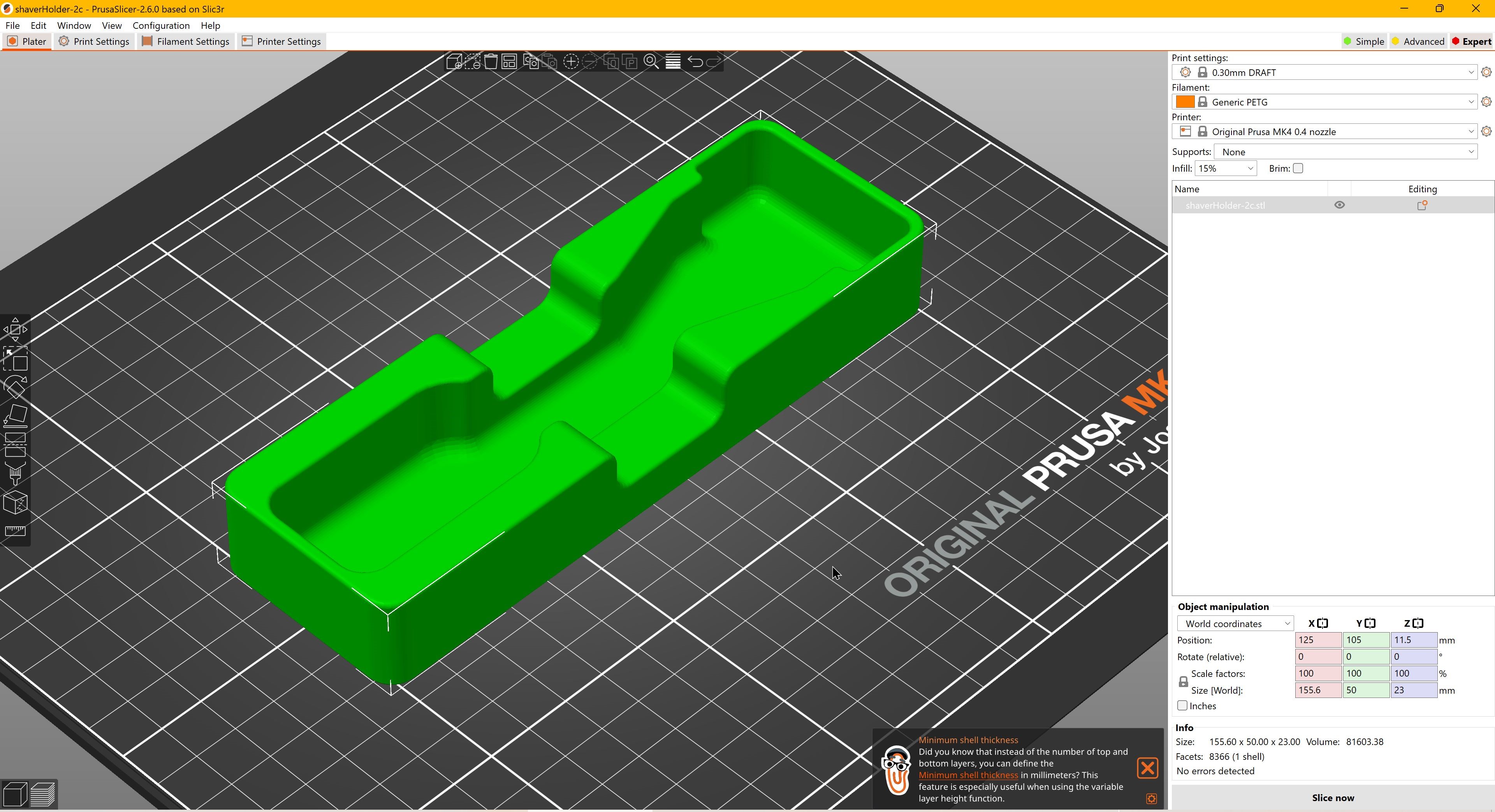Open the Minimum shell thickness link

point(967,775)
